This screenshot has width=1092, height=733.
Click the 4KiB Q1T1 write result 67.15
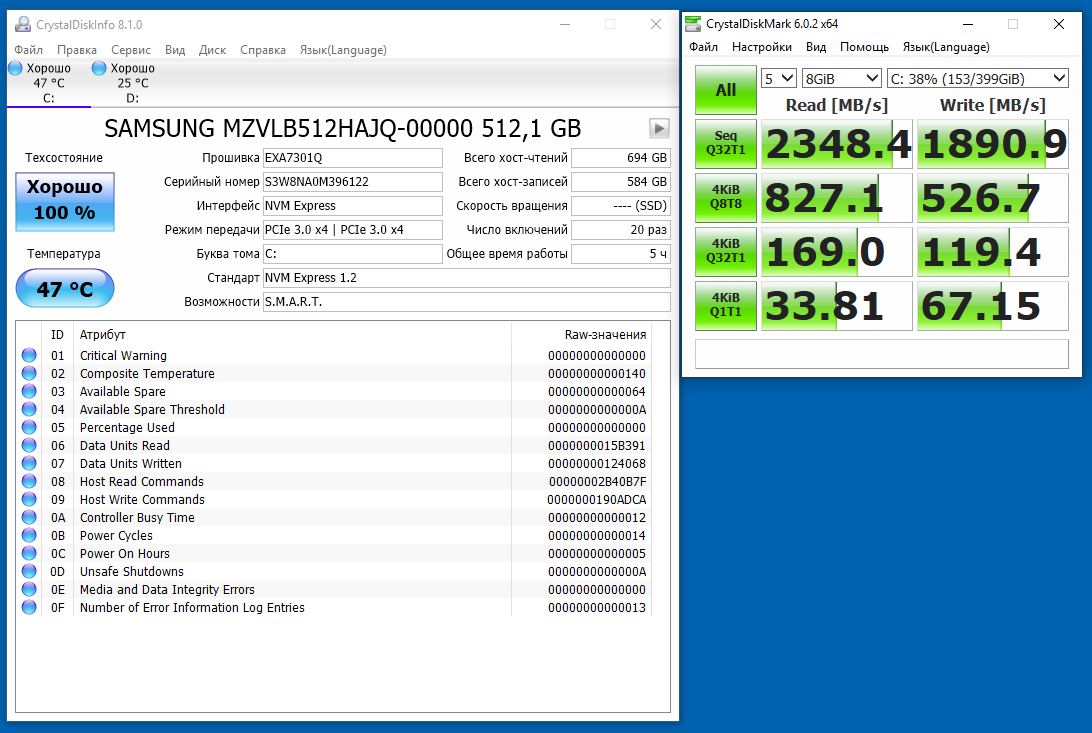[992, 306]
